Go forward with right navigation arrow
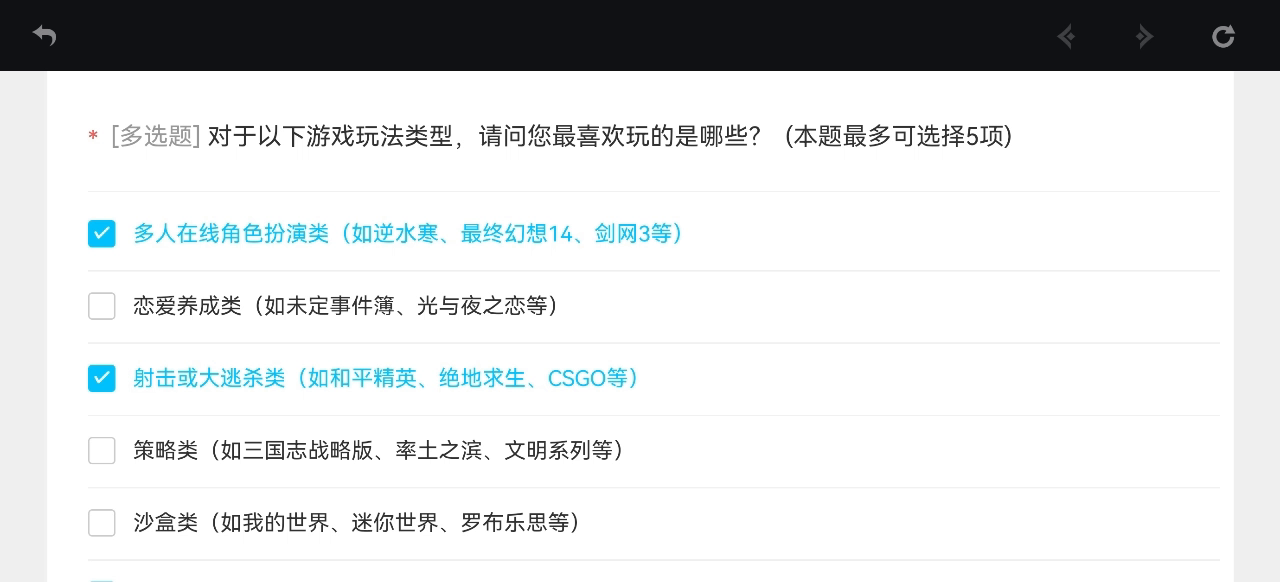The height and width of the screenshot is (582, 1280). (1145, 37)
